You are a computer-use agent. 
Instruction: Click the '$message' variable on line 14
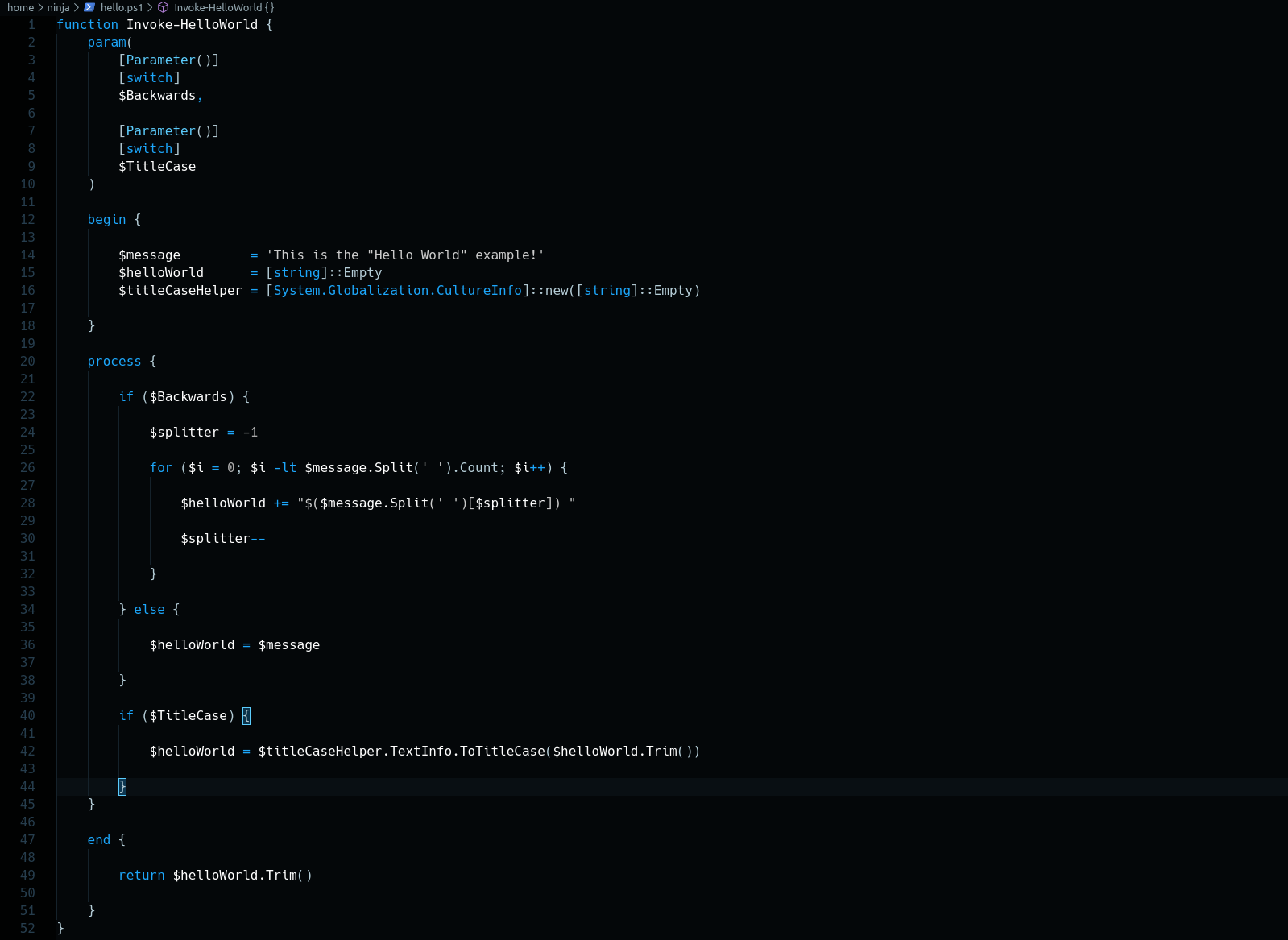pyautogui.click(x=150, y=255)
